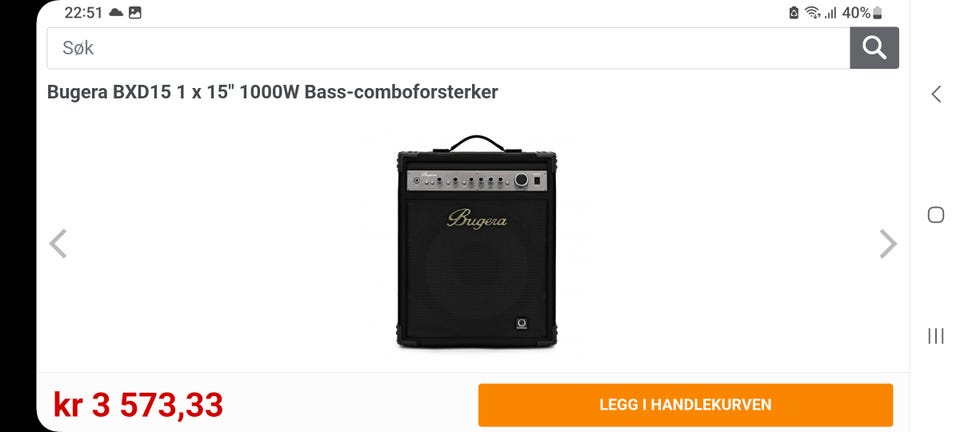Tap the Wi-Fi status icon
The image size is (960, 432).
[x=812, y=13]
